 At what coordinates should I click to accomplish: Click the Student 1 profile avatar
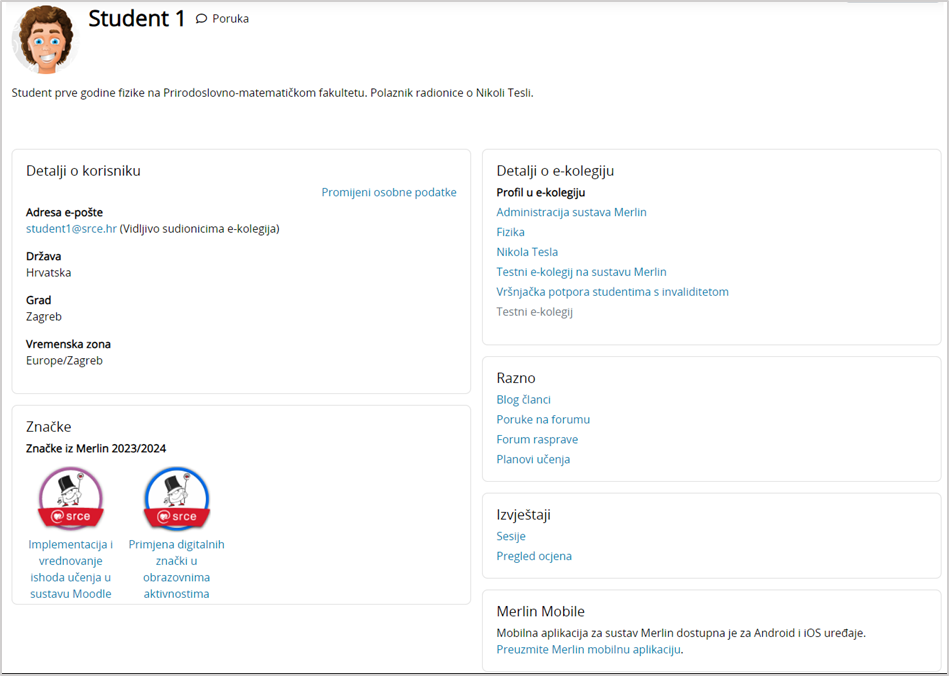point(45,38)
